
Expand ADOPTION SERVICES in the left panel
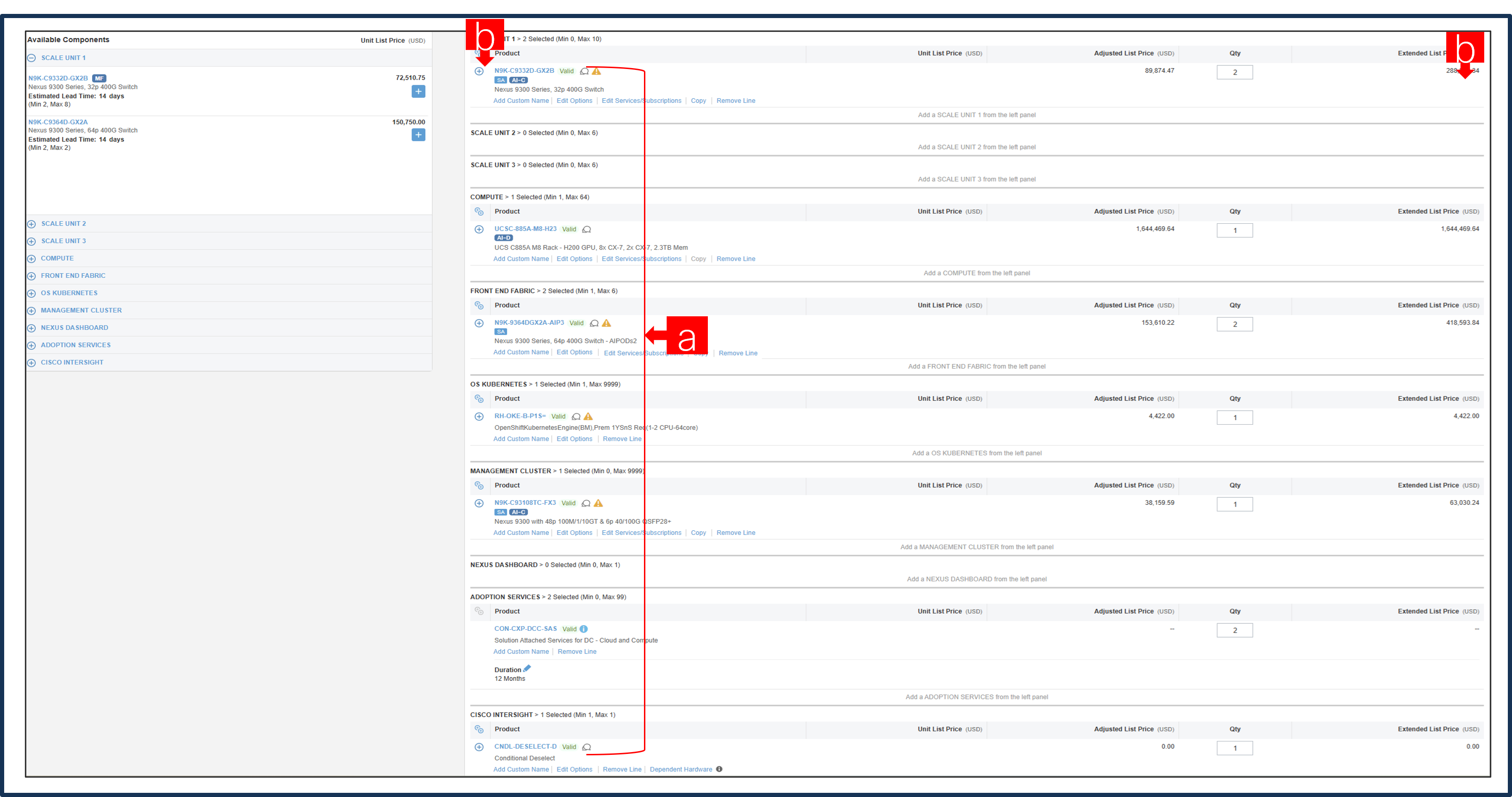click(x=31, y=345)
